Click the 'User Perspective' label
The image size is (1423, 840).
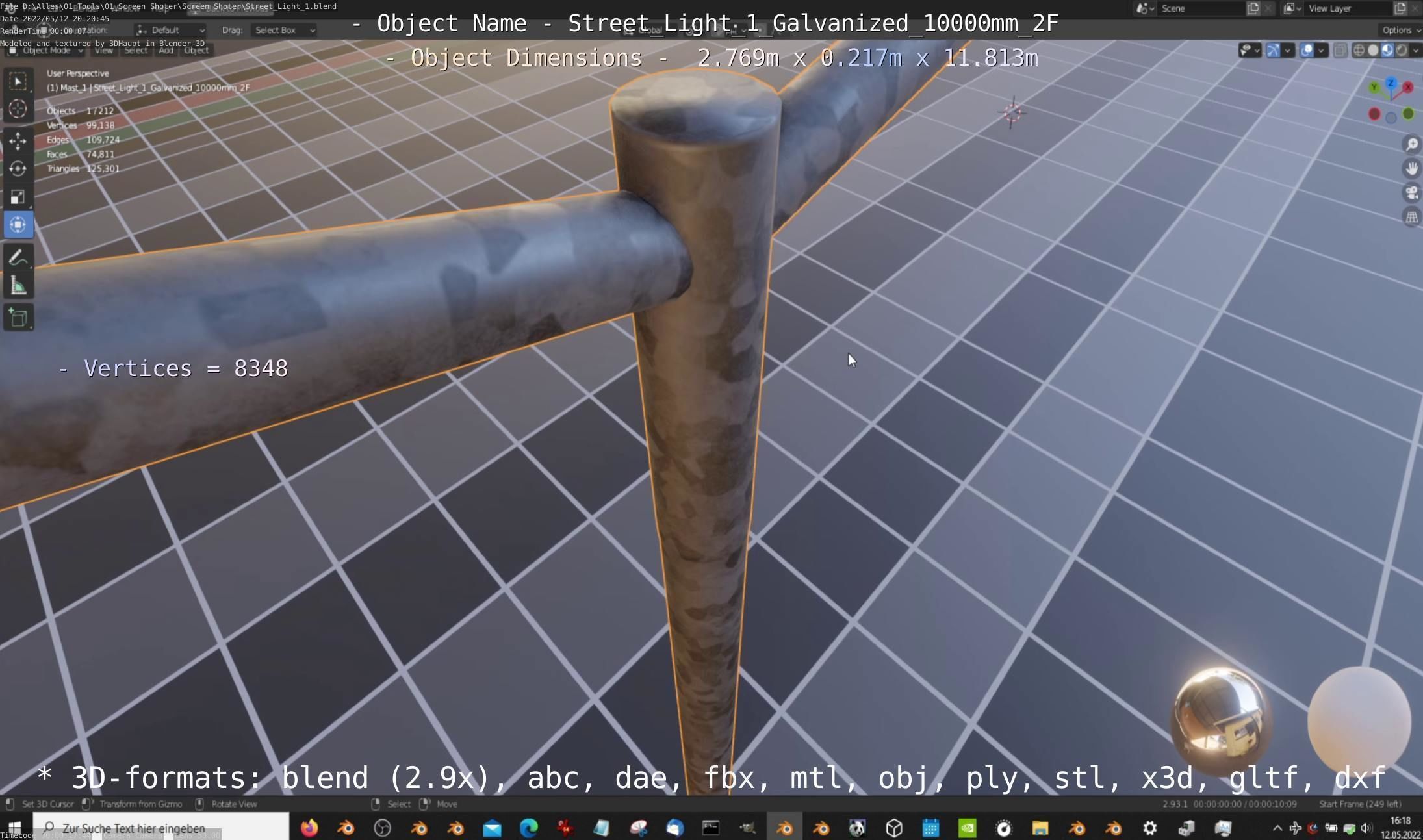point(78,73)
